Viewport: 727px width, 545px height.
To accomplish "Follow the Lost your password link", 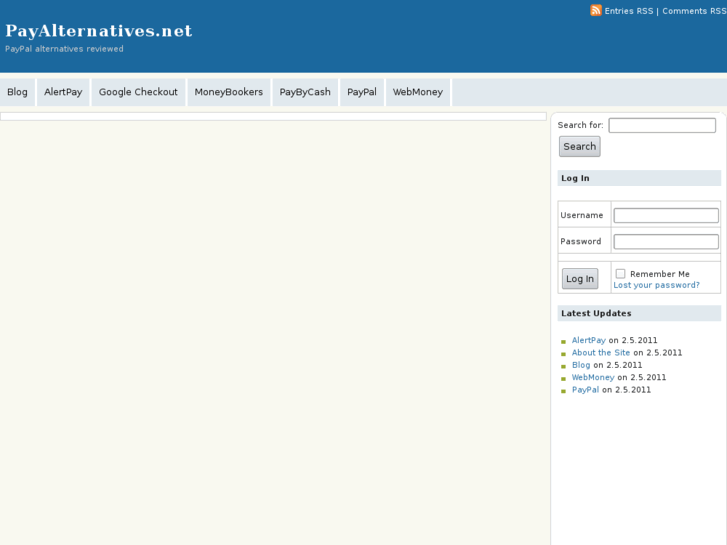I will click(657, 285).
